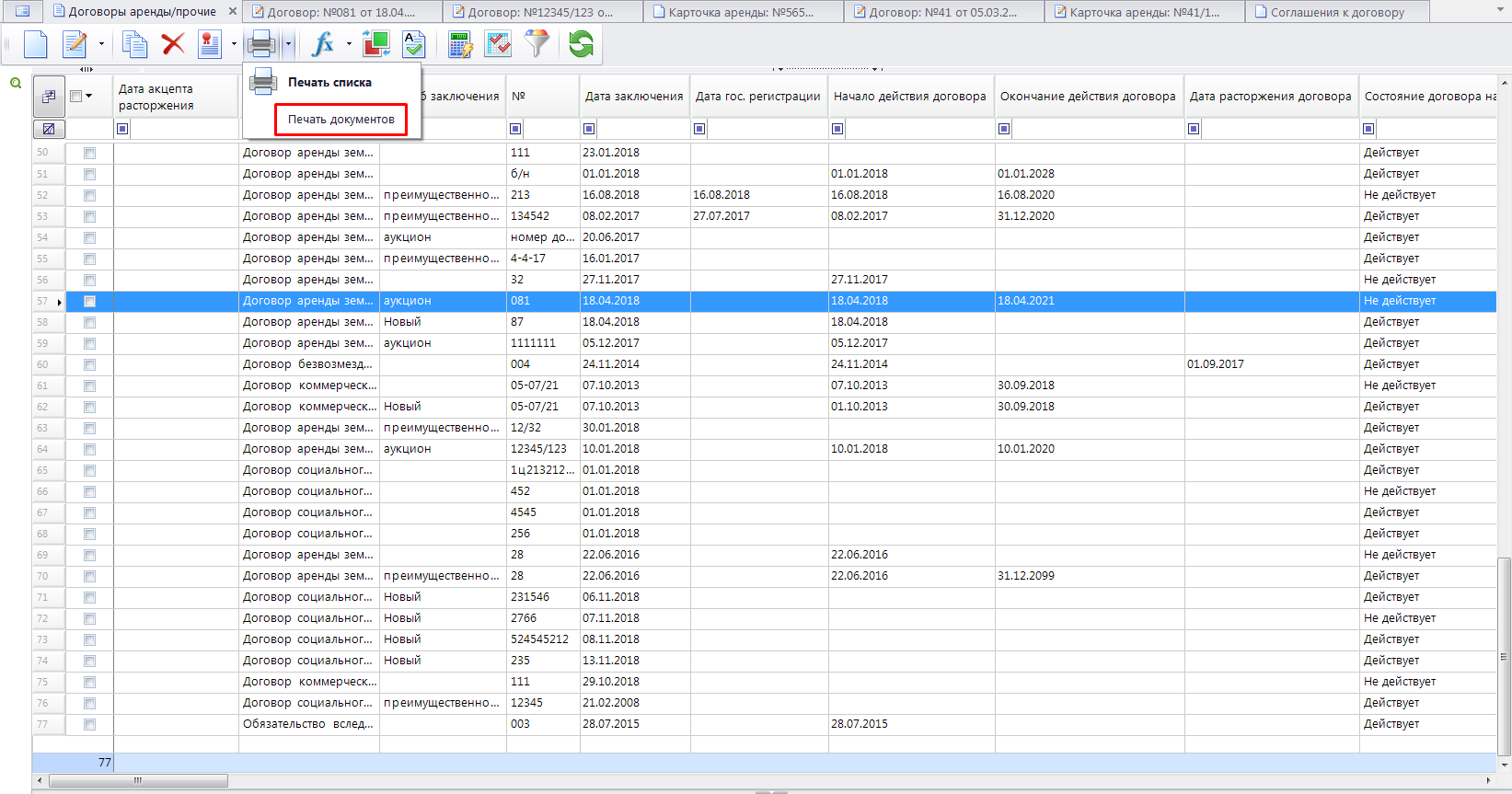Sort by Дата расторжения договора column header
This screenshot has width=1512, height=794.
coord(1271,96)
